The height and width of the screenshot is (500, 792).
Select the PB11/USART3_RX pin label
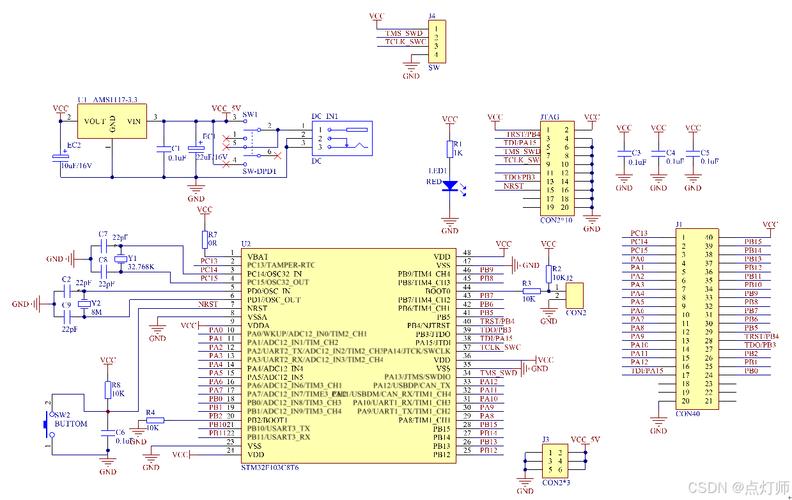[x=279, y=437]
